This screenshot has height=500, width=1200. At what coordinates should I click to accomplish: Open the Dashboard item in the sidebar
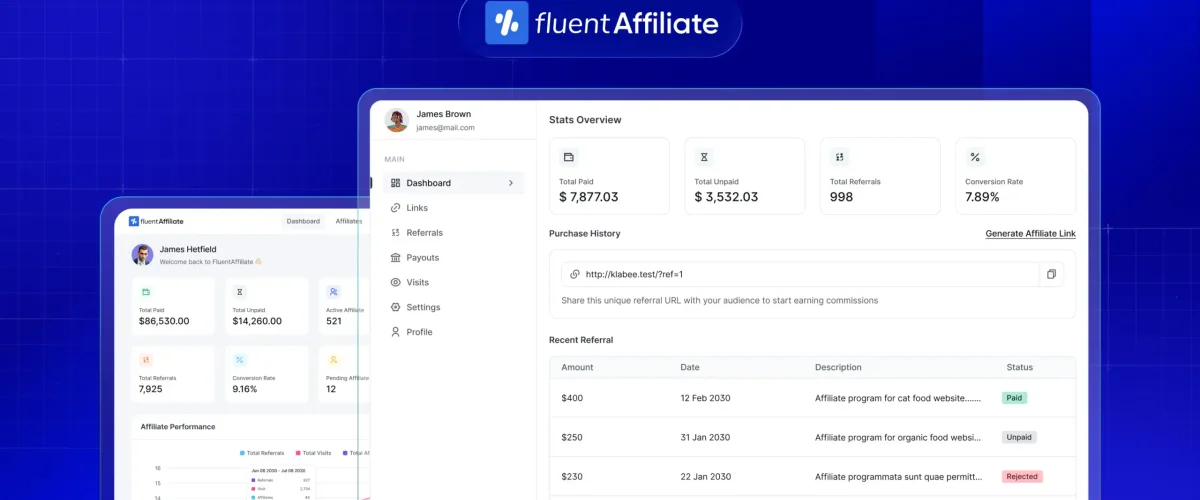(x=453, y=183)
